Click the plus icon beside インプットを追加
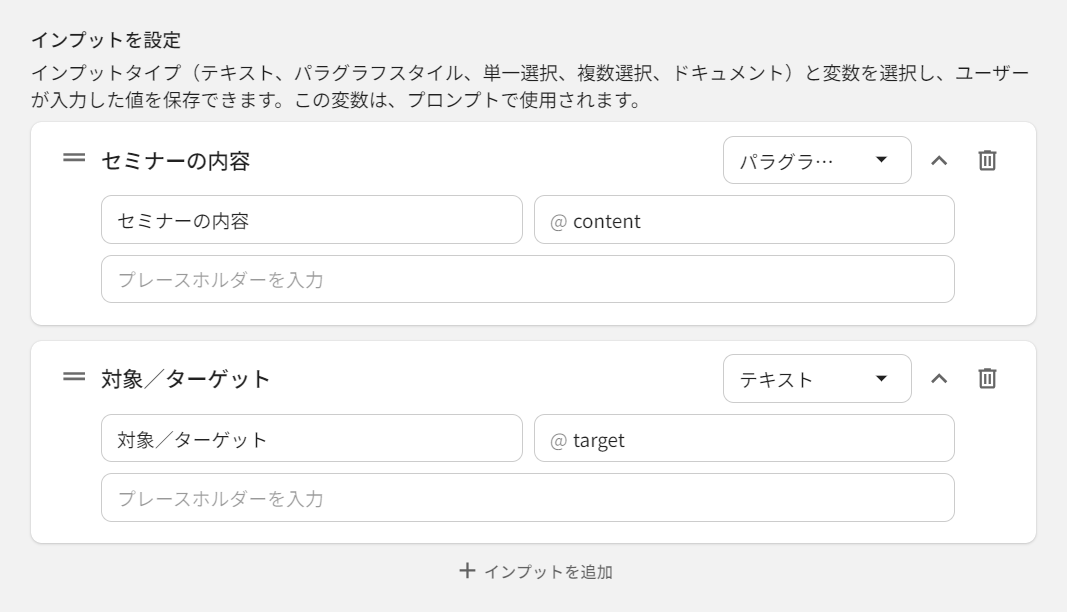The width and height of the screenshot is (1067, 612). coord(467,571)
